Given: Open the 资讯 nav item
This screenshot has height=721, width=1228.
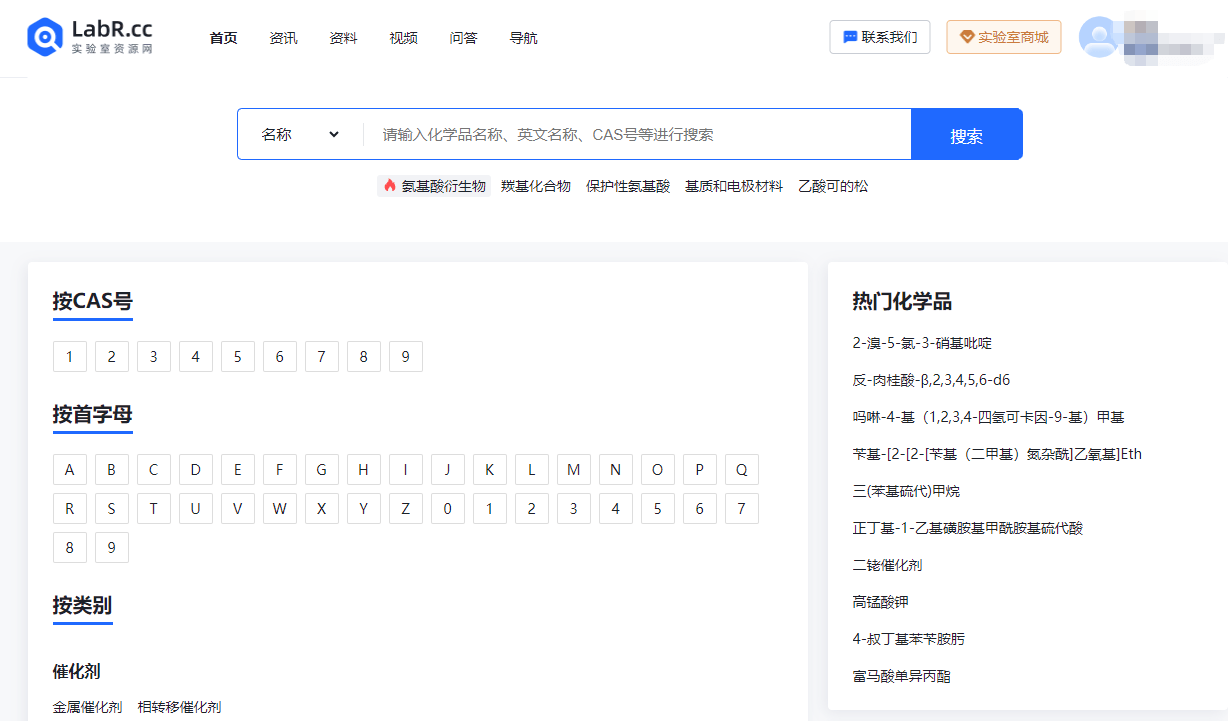Looking at the screenshot, I should 284,38.
